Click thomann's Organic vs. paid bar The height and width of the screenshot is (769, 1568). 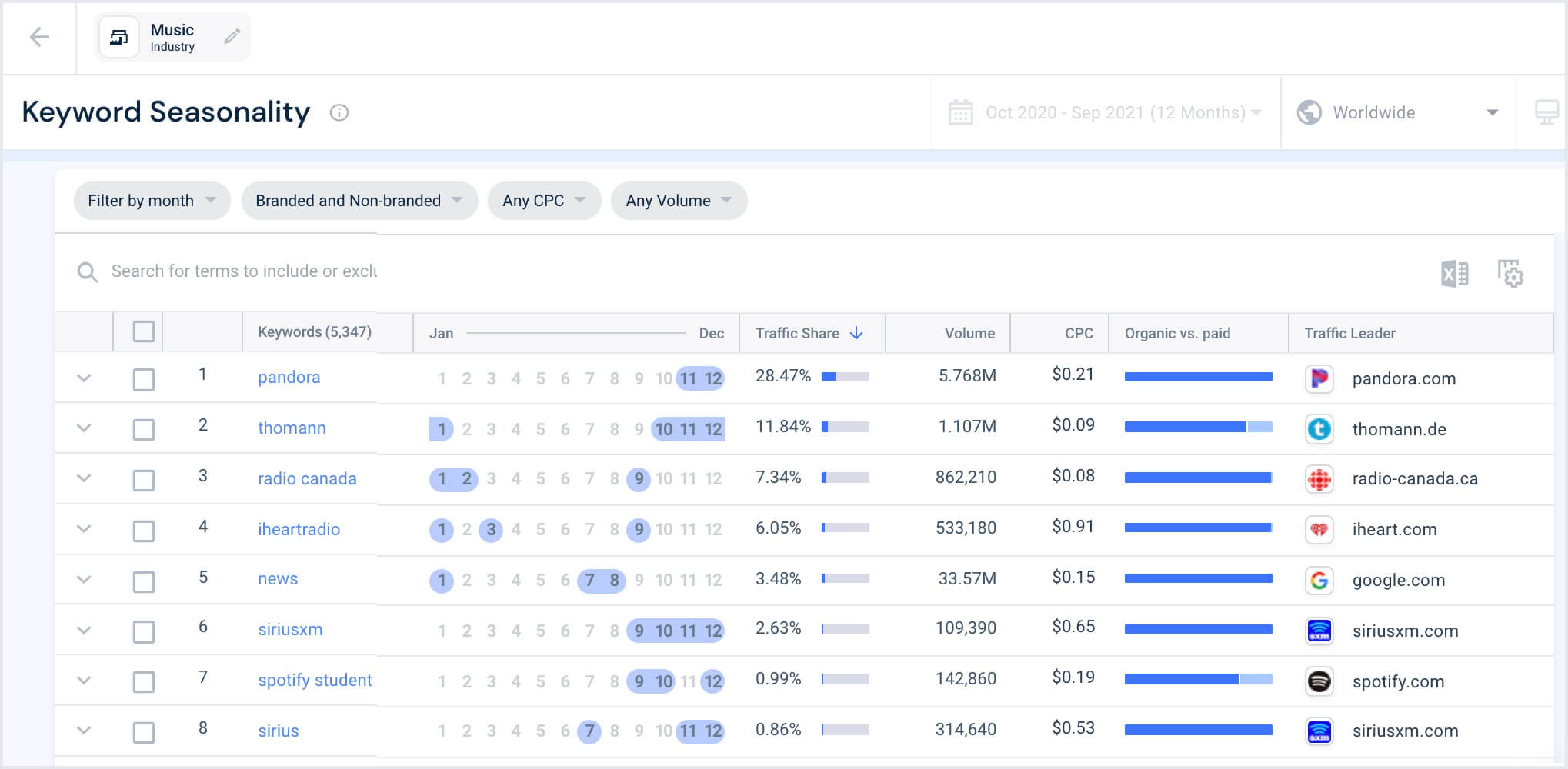[1198, 427]
